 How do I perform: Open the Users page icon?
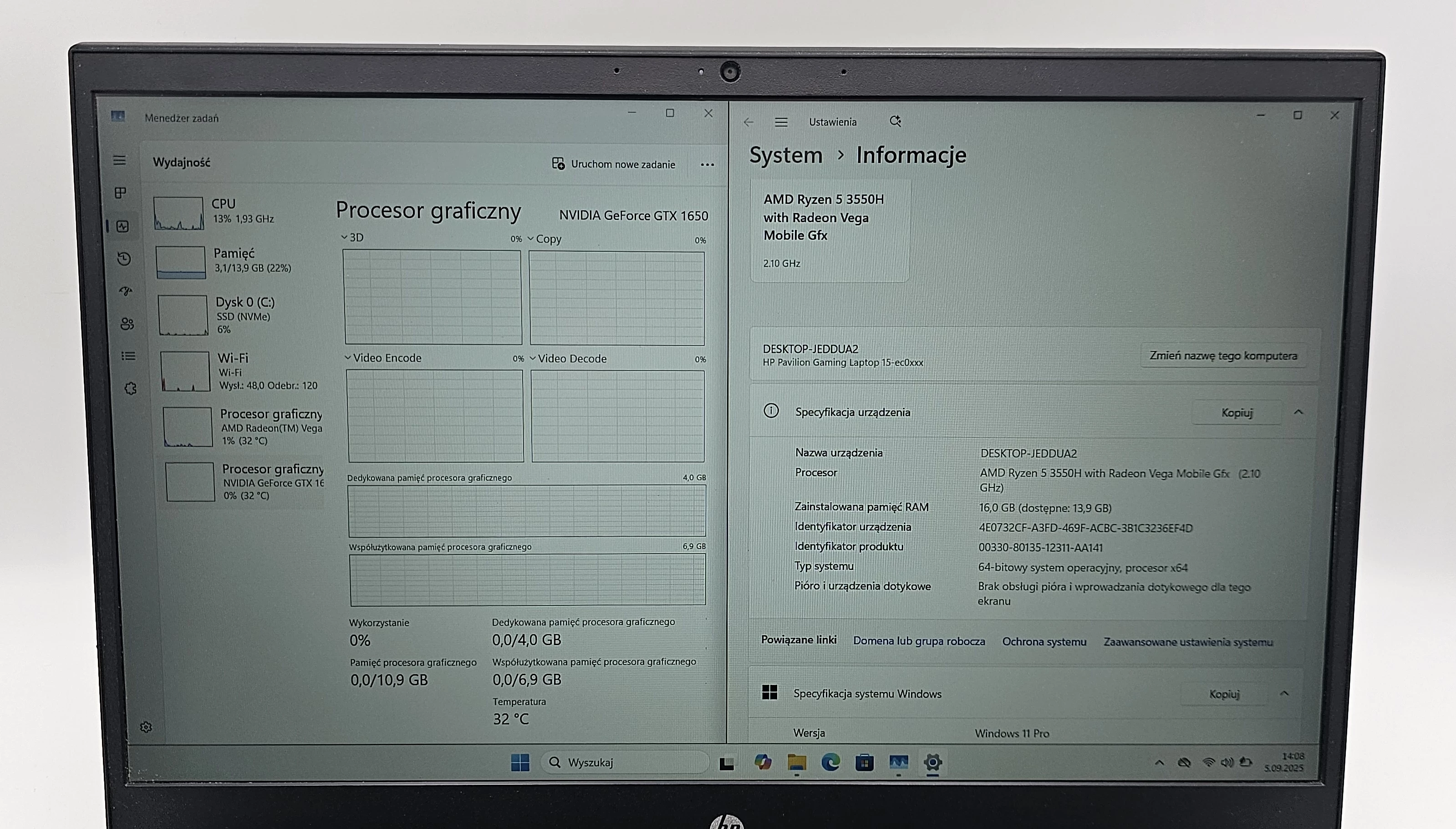[127, 324]
